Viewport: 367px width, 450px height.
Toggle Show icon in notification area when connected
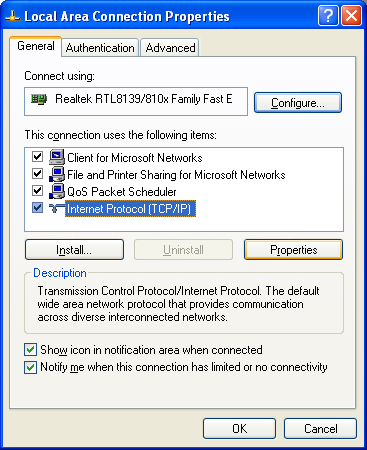(30, 350)
